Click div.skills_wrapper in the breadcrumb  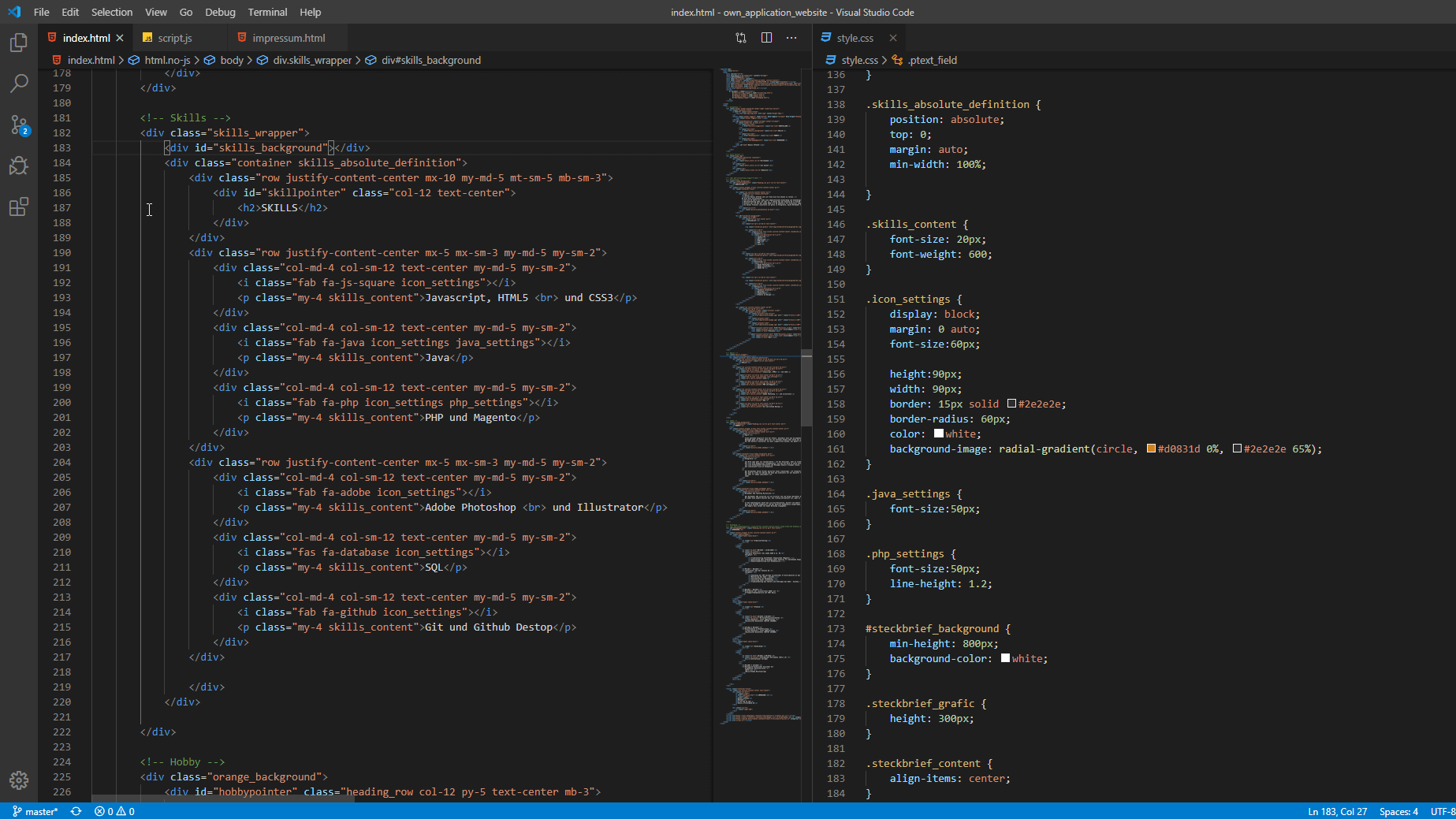coord(312,60)
